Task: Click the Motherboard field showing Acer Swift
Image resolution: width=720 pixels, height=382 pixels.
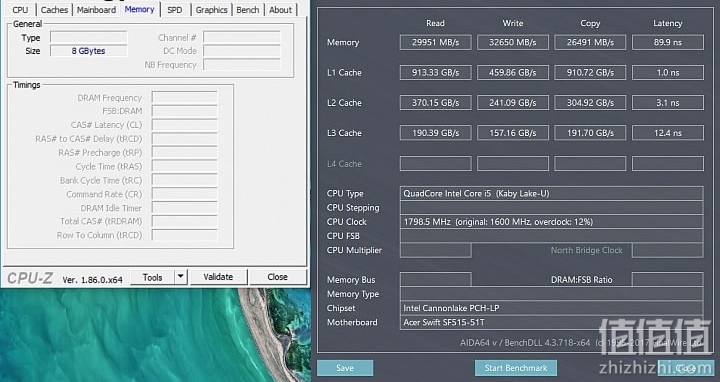Action: point(551,322)
